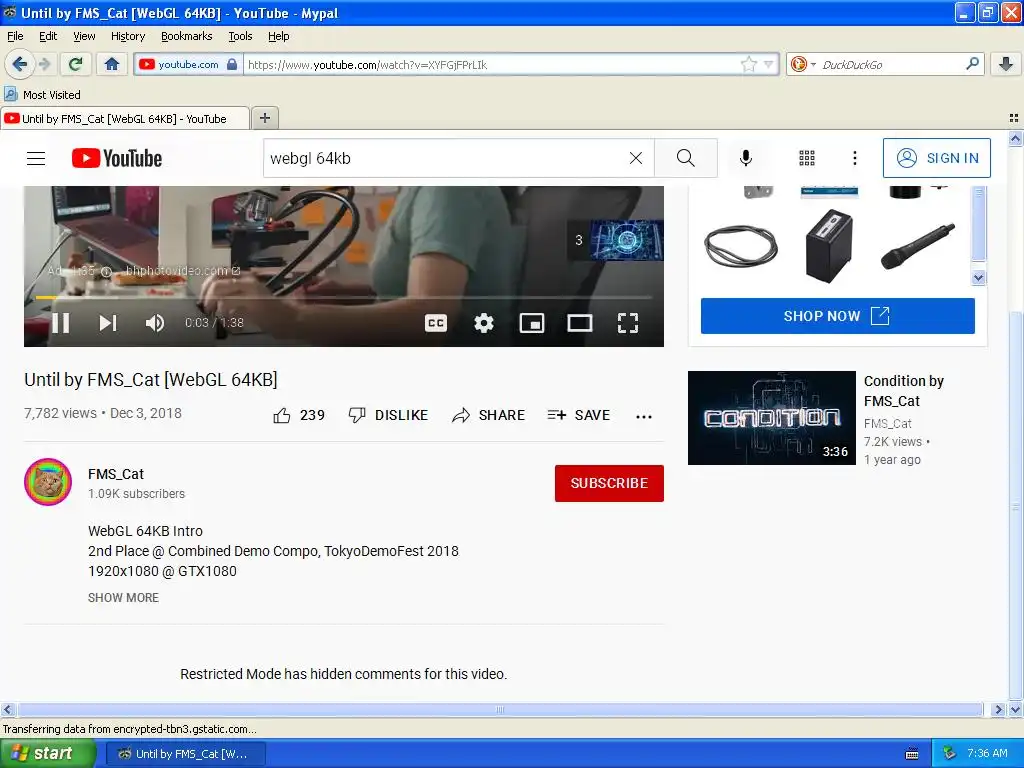The width and height of the screenshot is (1024, 768).
Task: Share the video
Action: coord(488,415)
